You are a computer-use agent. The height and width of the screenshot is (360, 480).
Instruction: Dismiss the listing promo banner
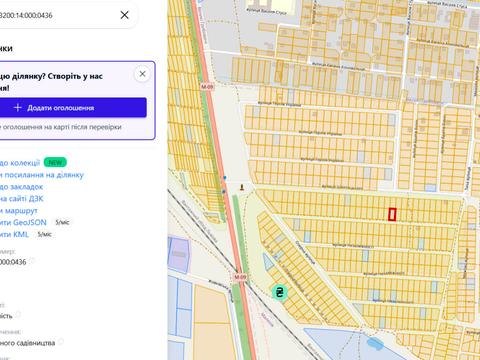coord(142,74)
